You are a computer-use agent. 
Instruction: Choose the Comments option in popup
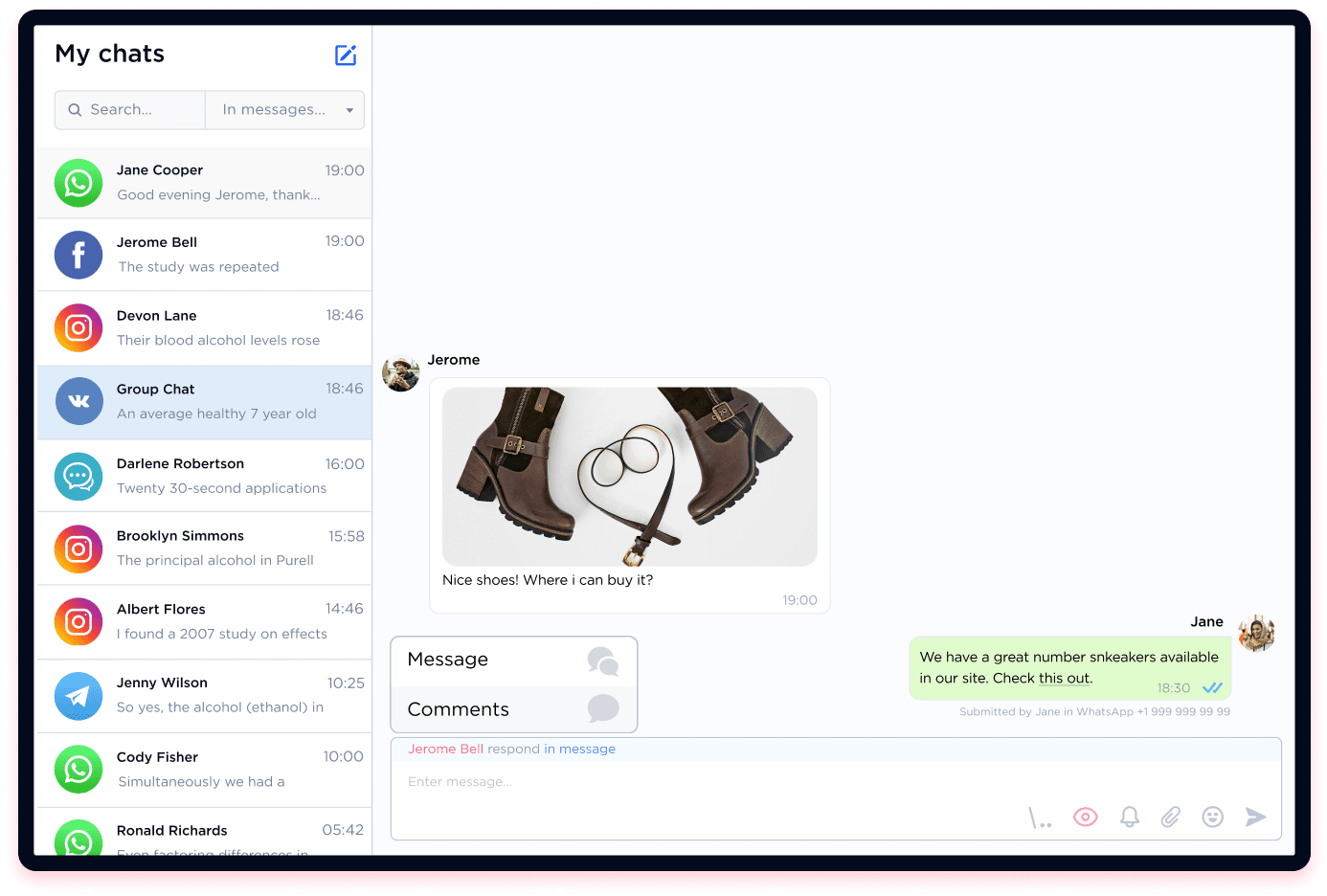coord(514,709)
